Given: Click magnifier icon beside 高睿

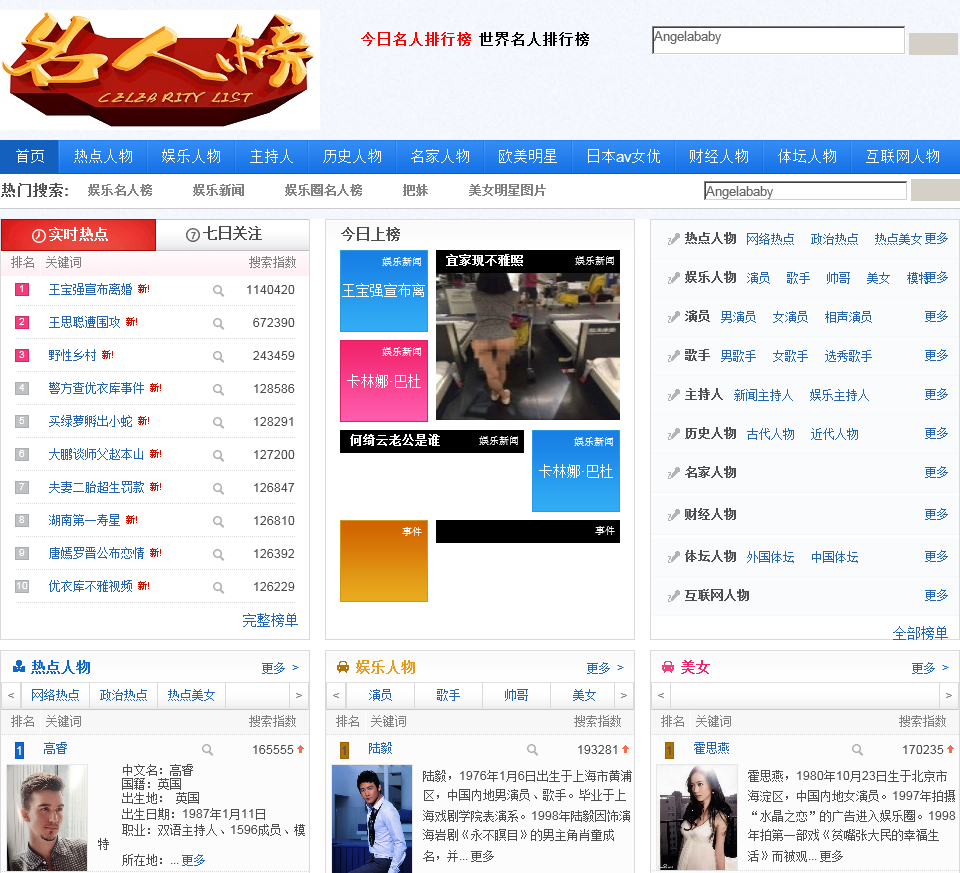Looking at the screenshot, I should point(208,750).
